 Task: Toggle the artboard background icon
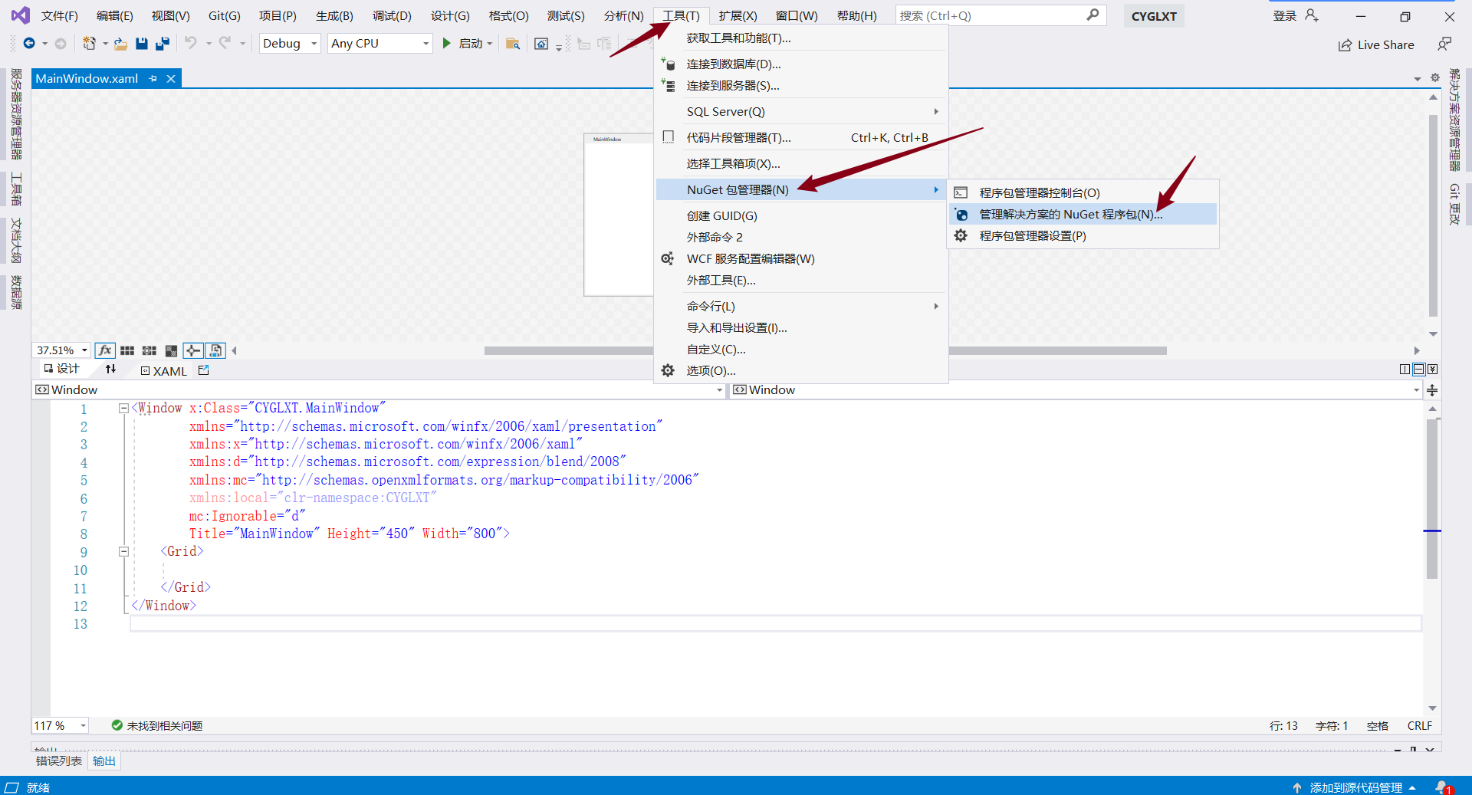click(x=171, y=350)
